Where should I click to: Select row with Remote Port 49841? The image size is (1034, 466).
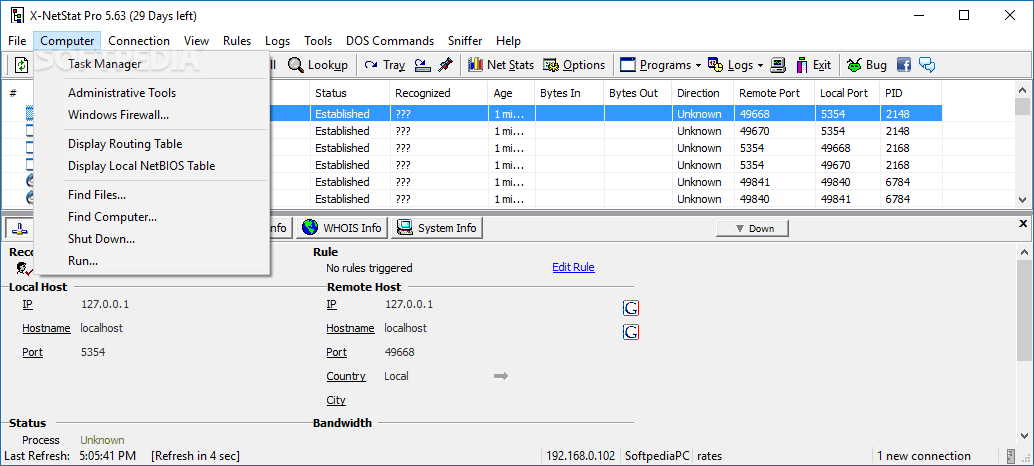pyautogui.click(x=471, y=182)
